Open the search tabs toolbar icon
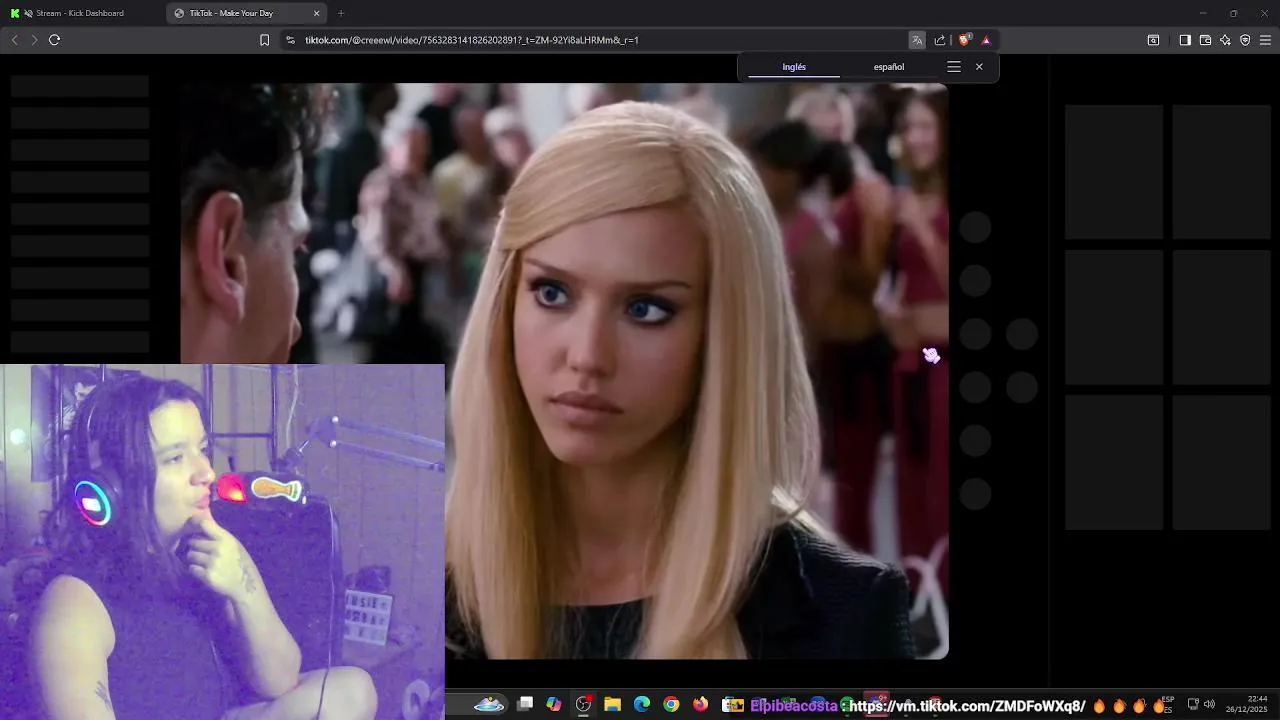Image resolution: width=1280 pixels, height=720 pixels. point(1153,40)
